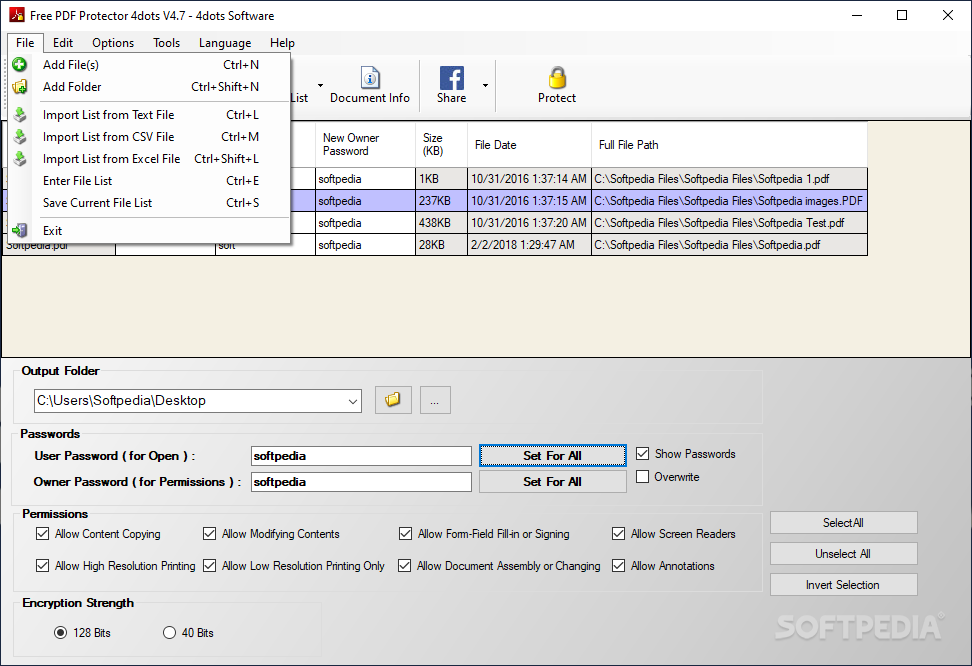Screen dimensions: 972x666
Task: Click the Protect padlock icon
Action: pyautogui.click(x=557, y=78)
